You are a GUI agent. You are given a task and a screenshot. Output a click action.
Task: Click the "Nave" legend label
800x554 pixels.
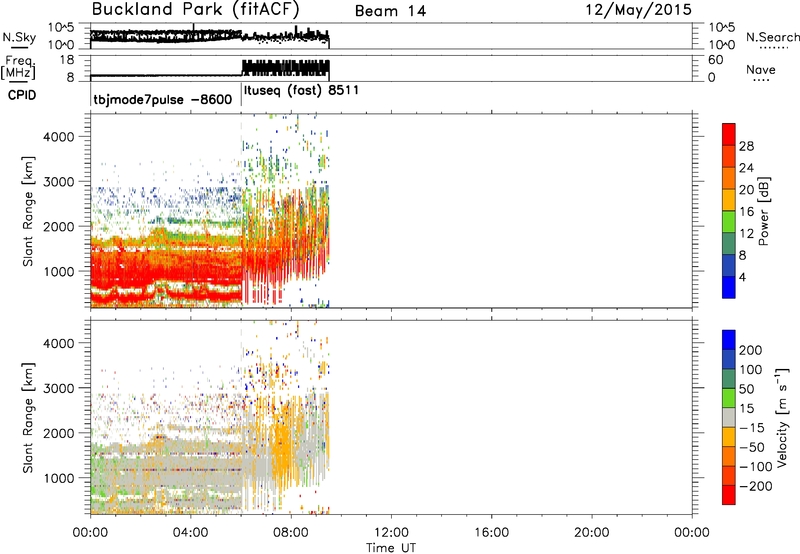click(761, 70)
